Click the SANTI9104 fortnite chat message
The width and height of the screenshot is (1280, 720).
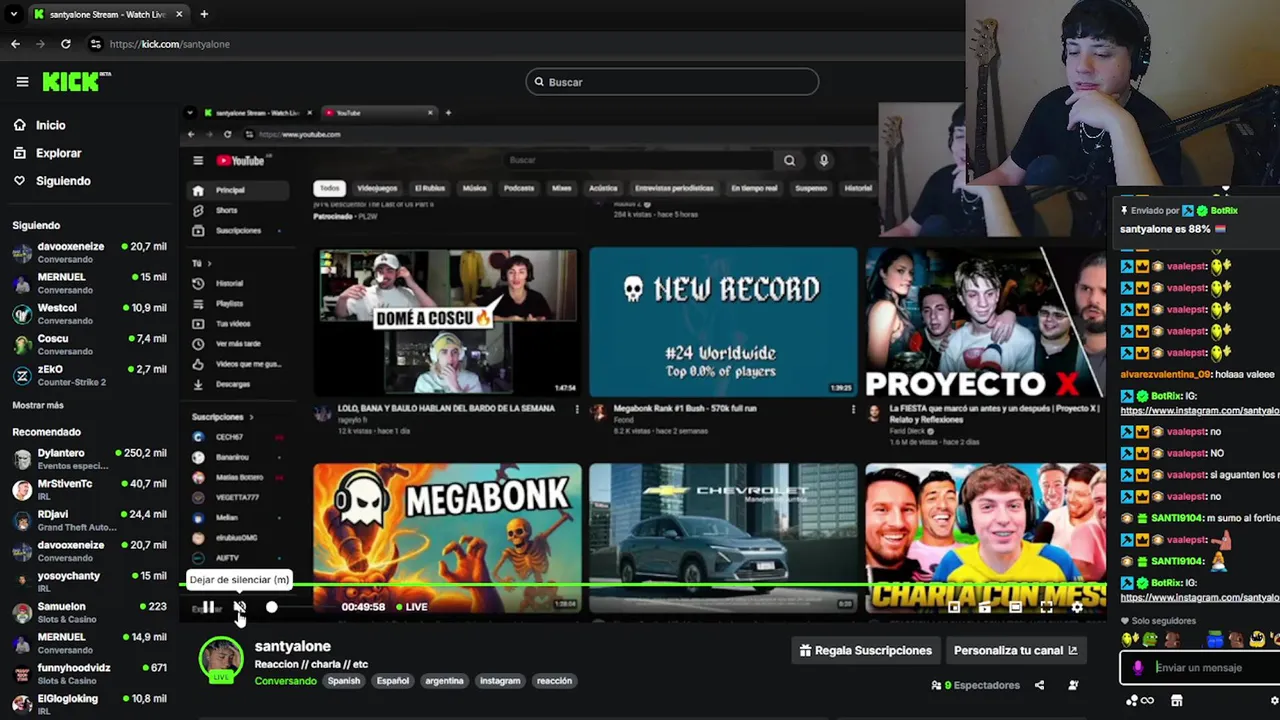1200,518
